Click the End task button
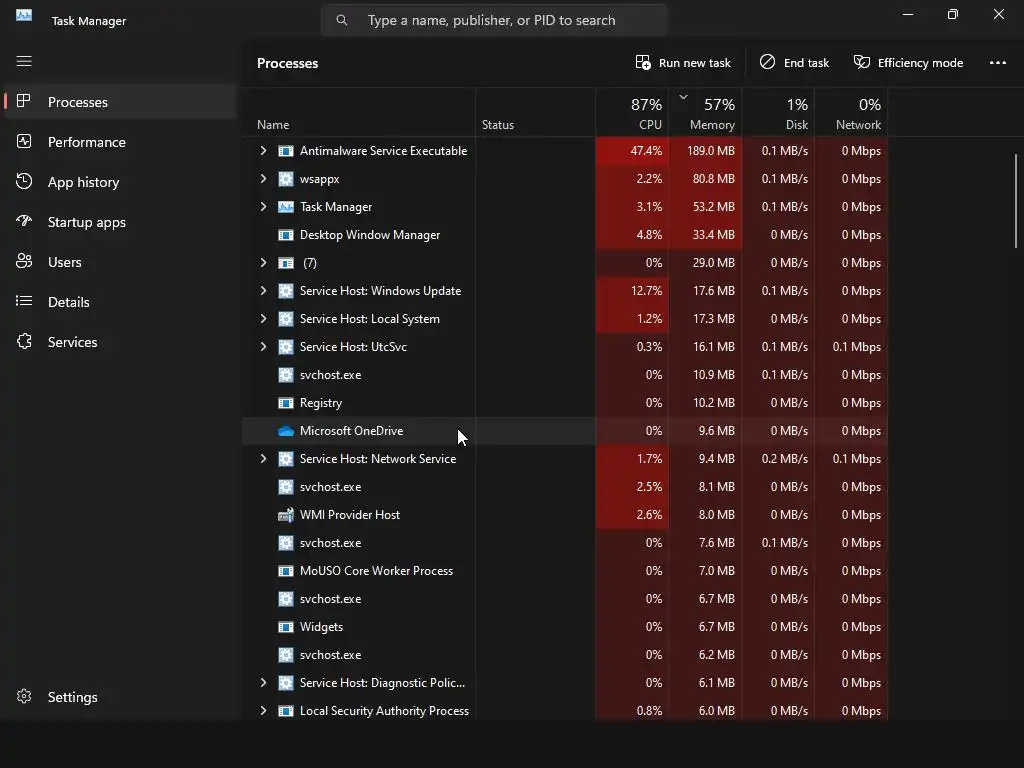The width and height of the screenshot is (1024, 768). [x=794, y=63]
